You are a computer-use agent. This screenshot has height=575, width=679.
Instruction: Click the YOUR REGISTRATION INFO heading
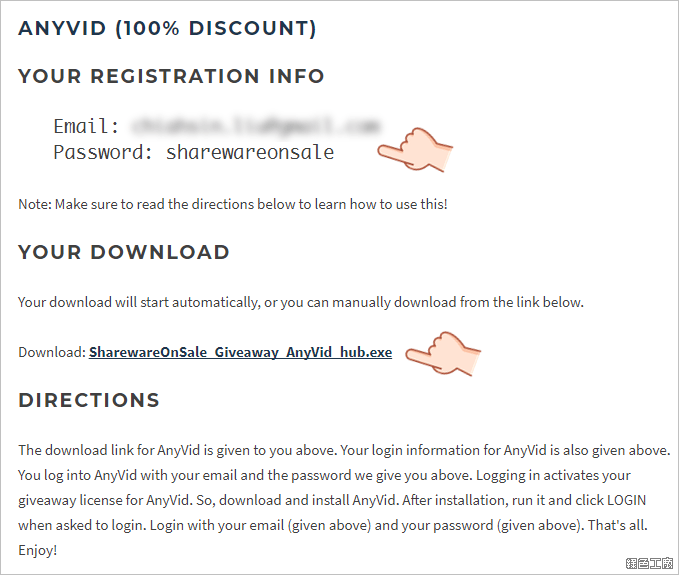[x=171, y=76]
